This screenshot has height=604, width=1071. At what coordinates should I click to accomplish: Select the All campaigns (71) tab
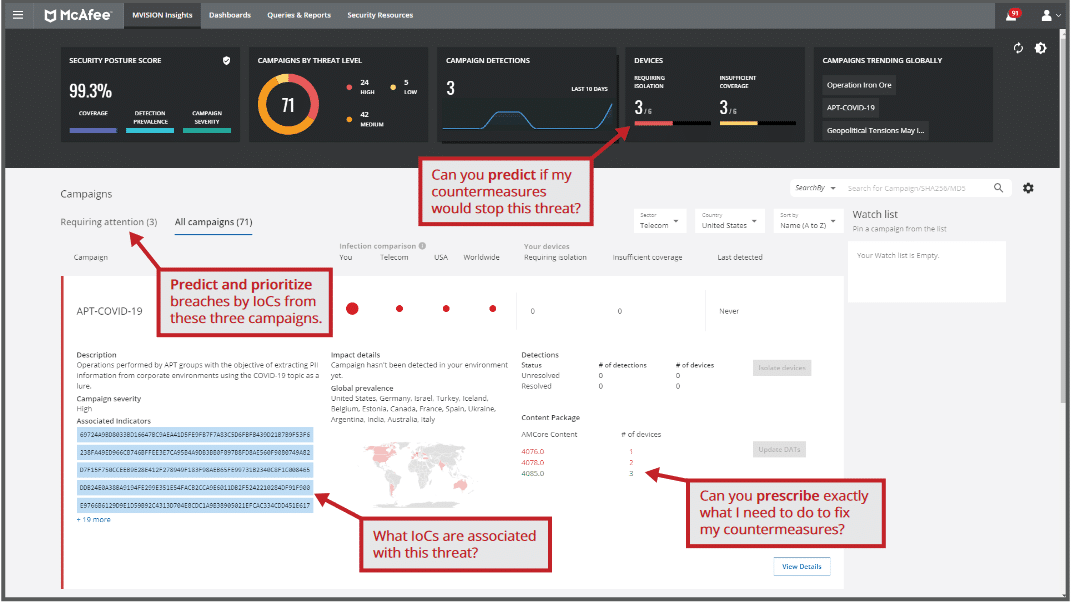(x=213, y=222)
